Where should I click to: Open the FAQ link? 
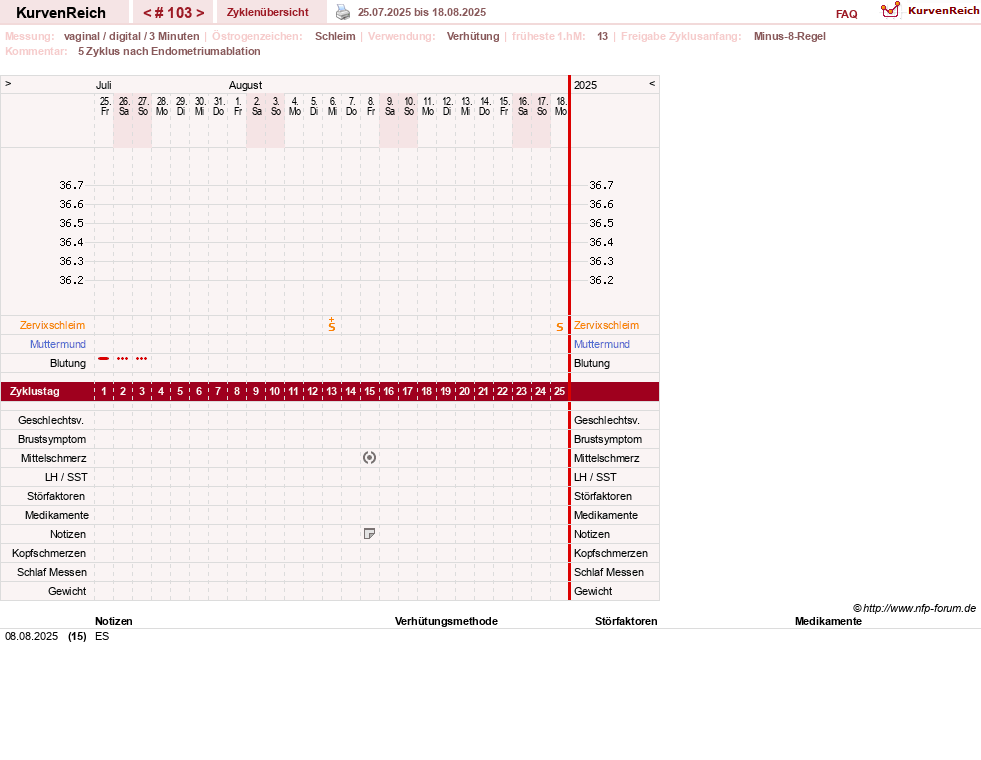[846, 14]
